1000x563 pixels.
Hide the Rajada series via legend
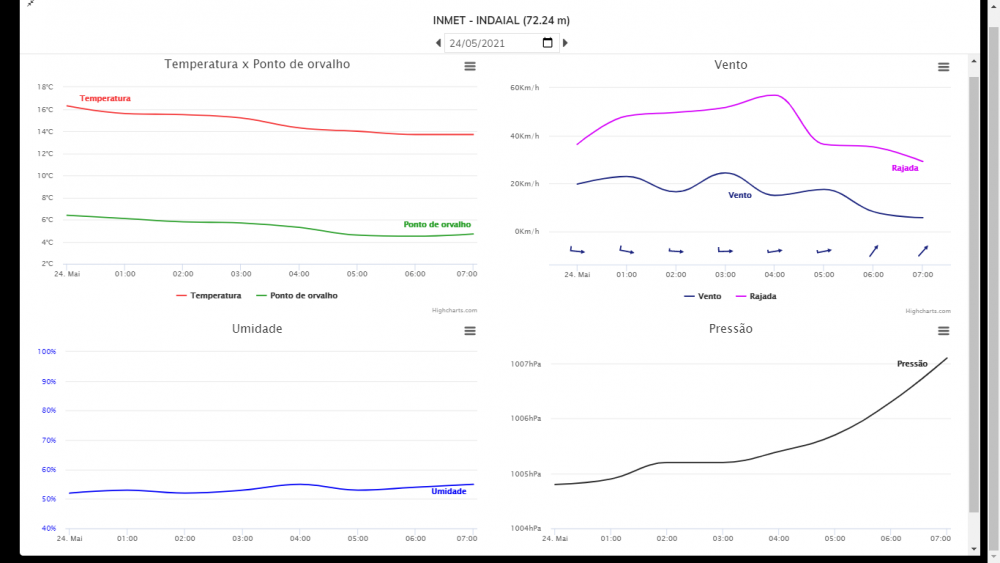click(756, 296)
